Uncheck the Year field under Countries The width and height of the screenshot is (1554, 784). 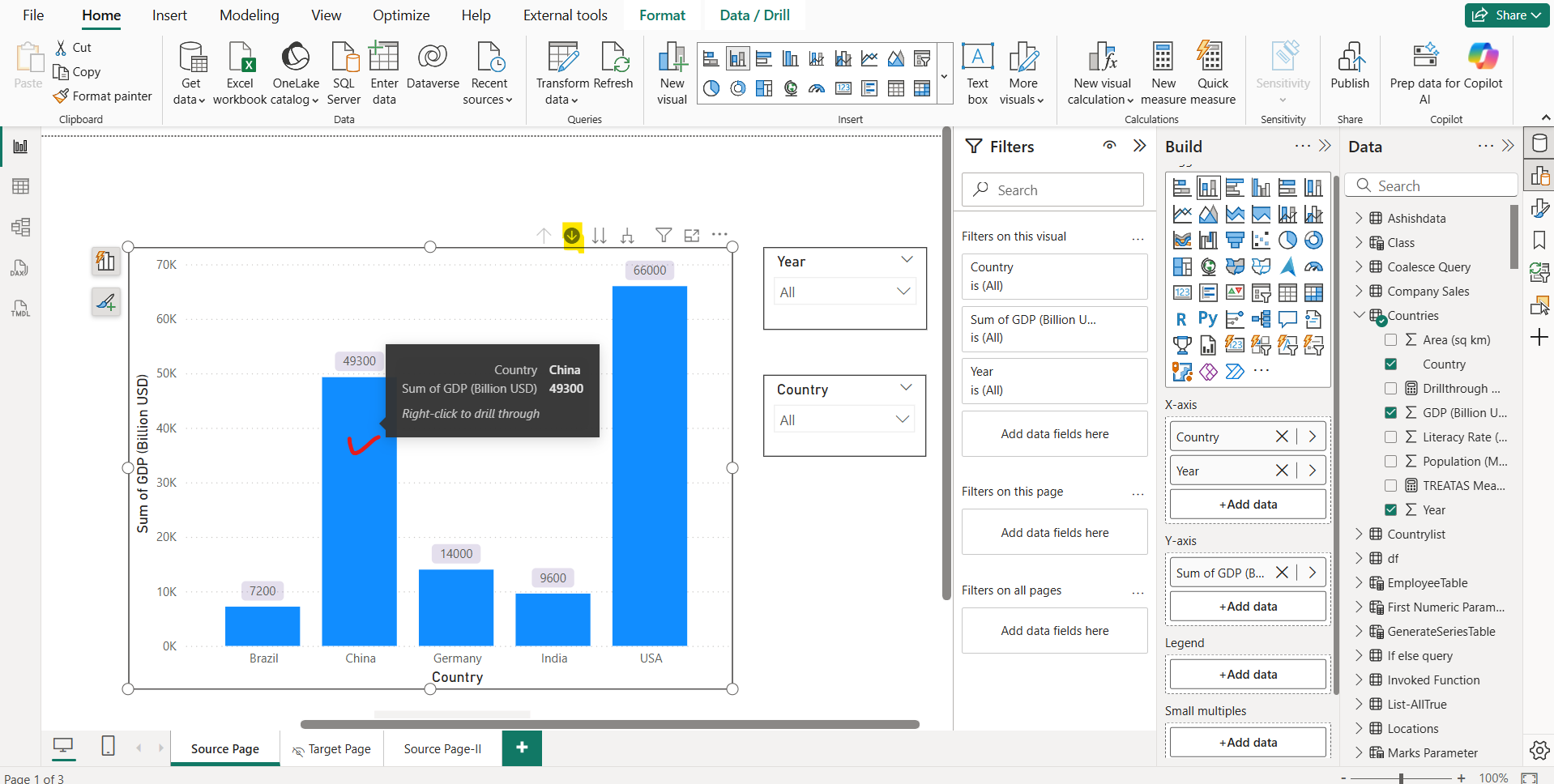click(1391, 509)
